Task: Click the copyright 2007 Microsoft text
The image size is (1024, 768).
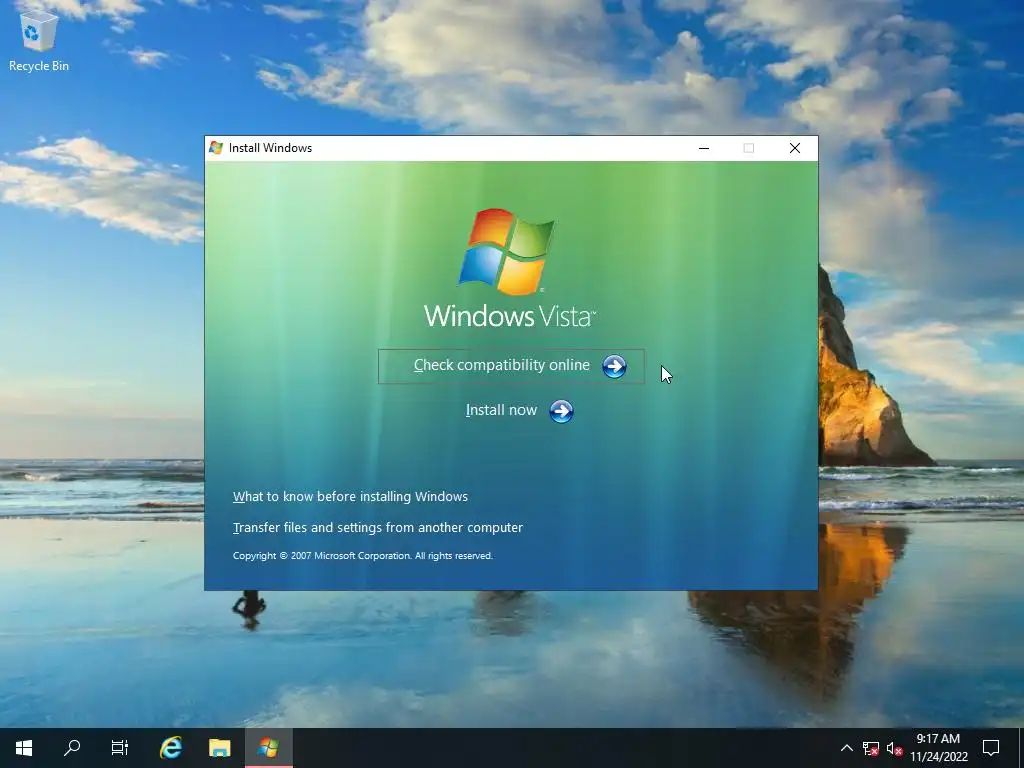Action: point(362,556)
